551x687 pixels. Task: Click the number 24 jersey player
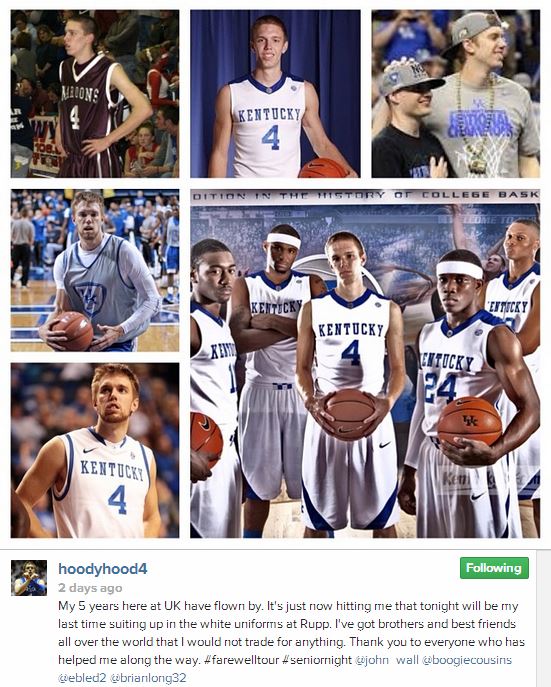click(x=464, y=392)
